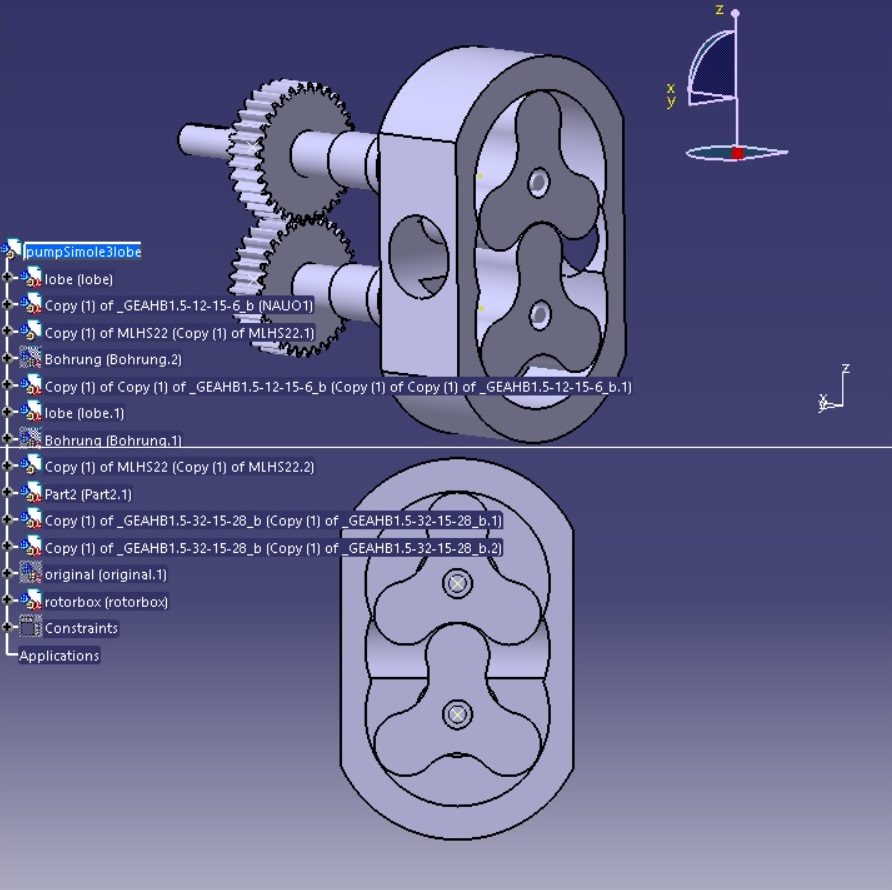The height and width of the screenshot is (890, 892).
Task: Click the part icon of the NAUO1 gear copy
Action: 31,304
